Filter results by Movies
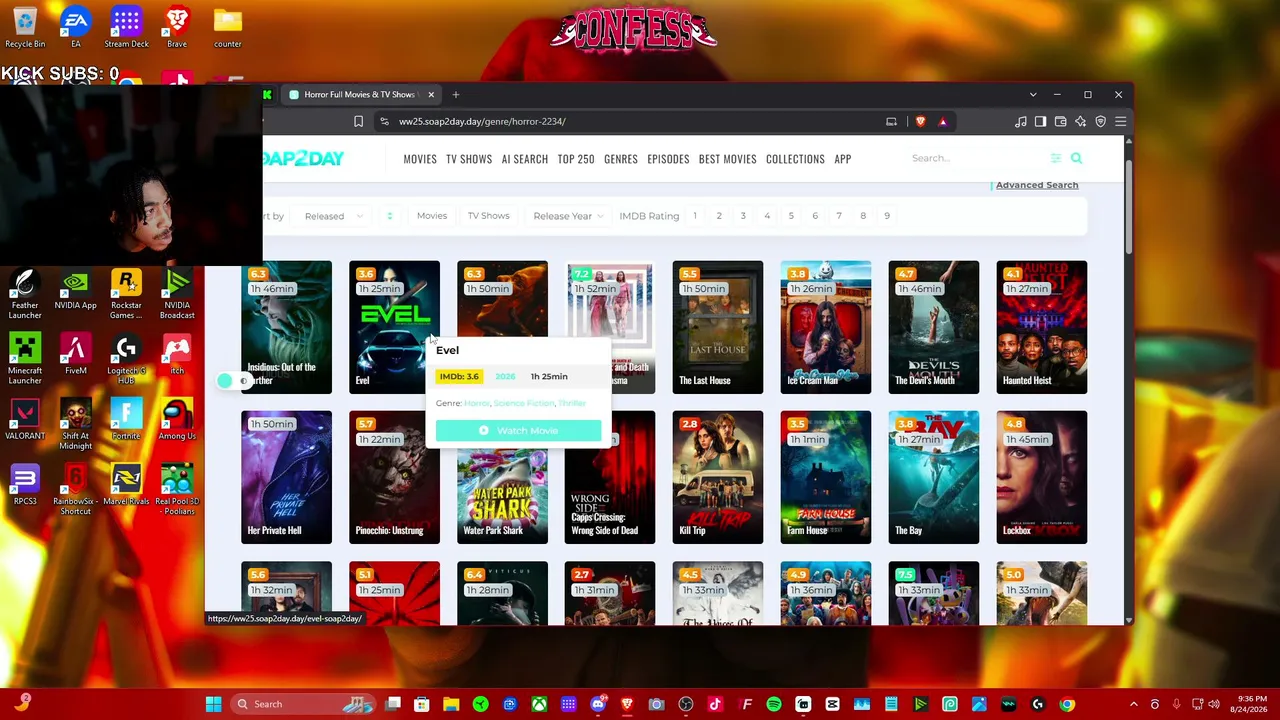Screen dimensions: 1280x720 432,216
